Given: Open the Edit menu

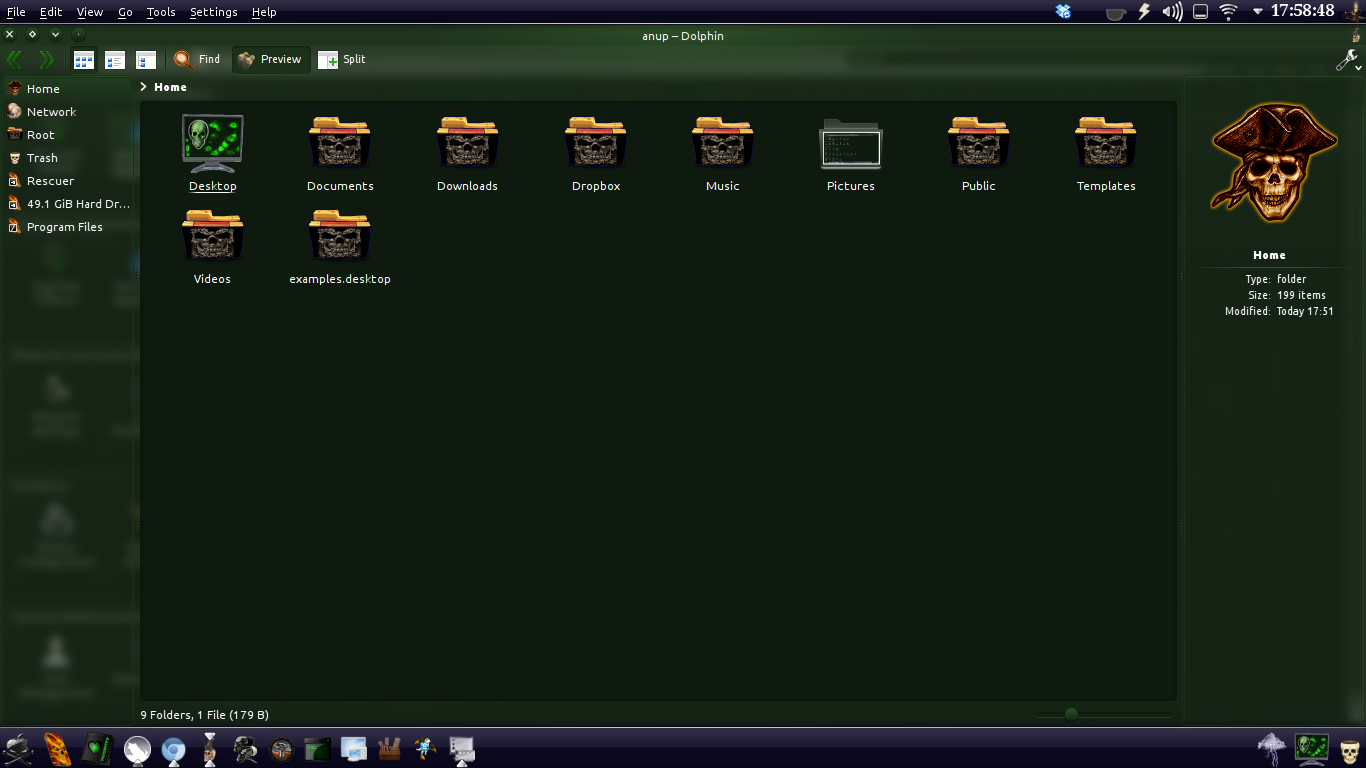Looking at the screenshot, I should coord(51,12).
